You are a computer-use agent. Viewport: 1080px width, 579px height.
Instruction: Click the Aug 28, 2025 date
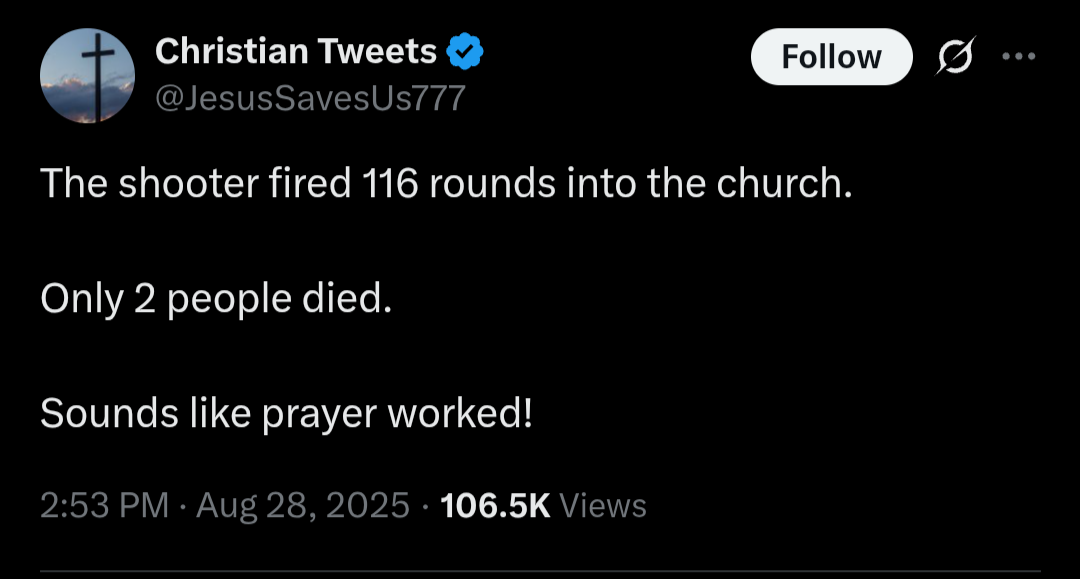coord(303,505)
